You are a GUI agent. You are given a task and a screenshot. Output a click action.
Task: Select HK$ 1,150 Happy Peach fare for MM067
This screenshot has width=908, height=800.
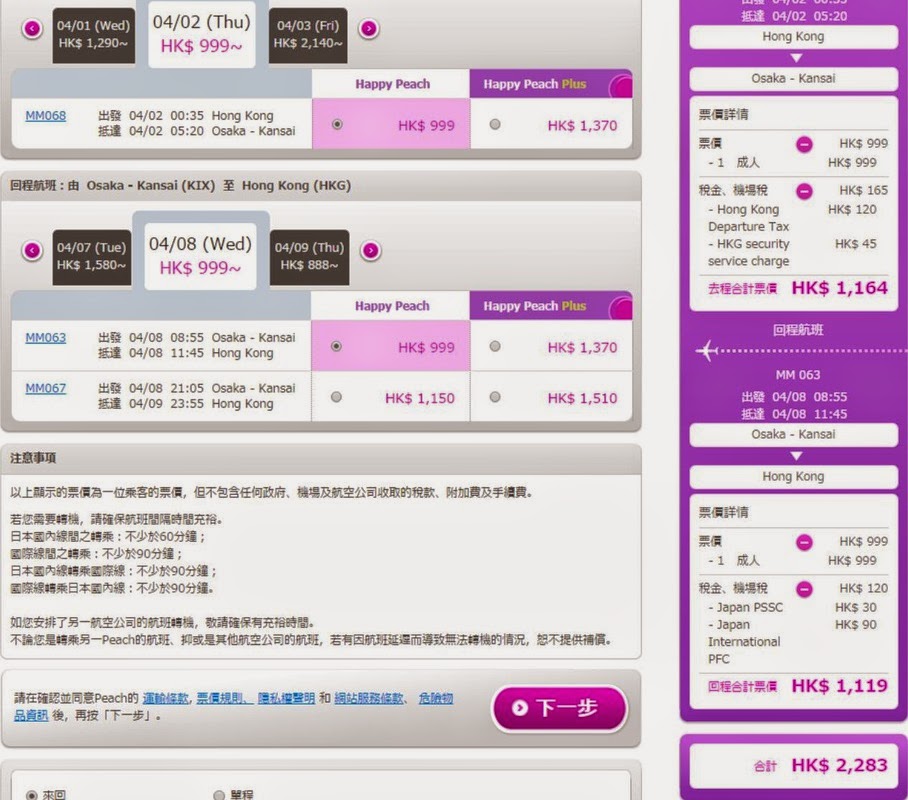[x=336, y=397]
